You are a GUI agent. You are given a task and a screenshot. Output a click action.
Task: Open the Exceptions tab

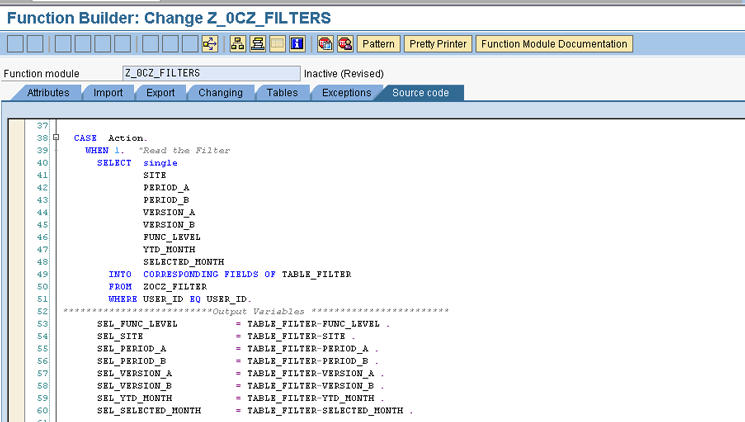click(x=347, y=93)
